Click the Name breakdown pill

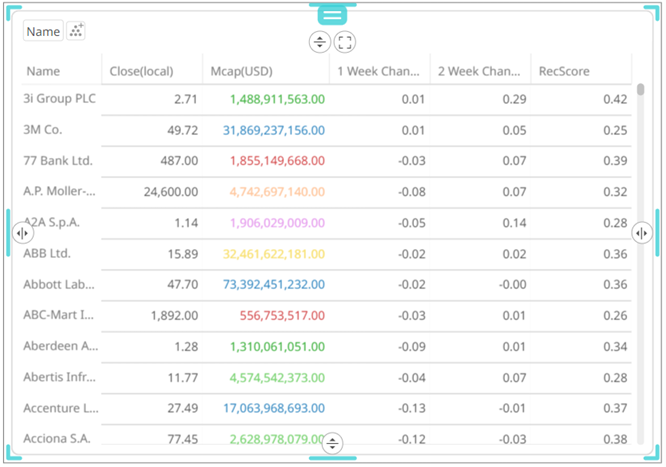(x=43, y=31)
